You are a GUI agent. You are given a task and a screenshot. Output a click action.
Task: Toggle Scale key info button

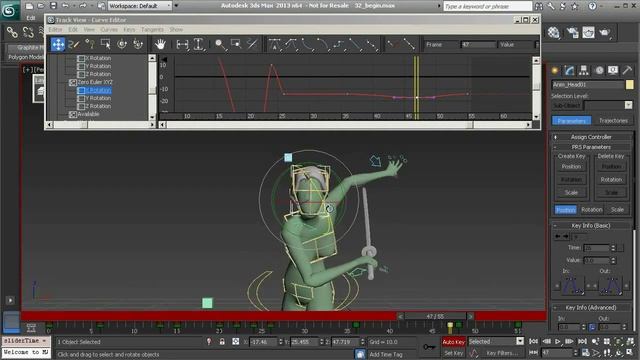pos(617,209)
